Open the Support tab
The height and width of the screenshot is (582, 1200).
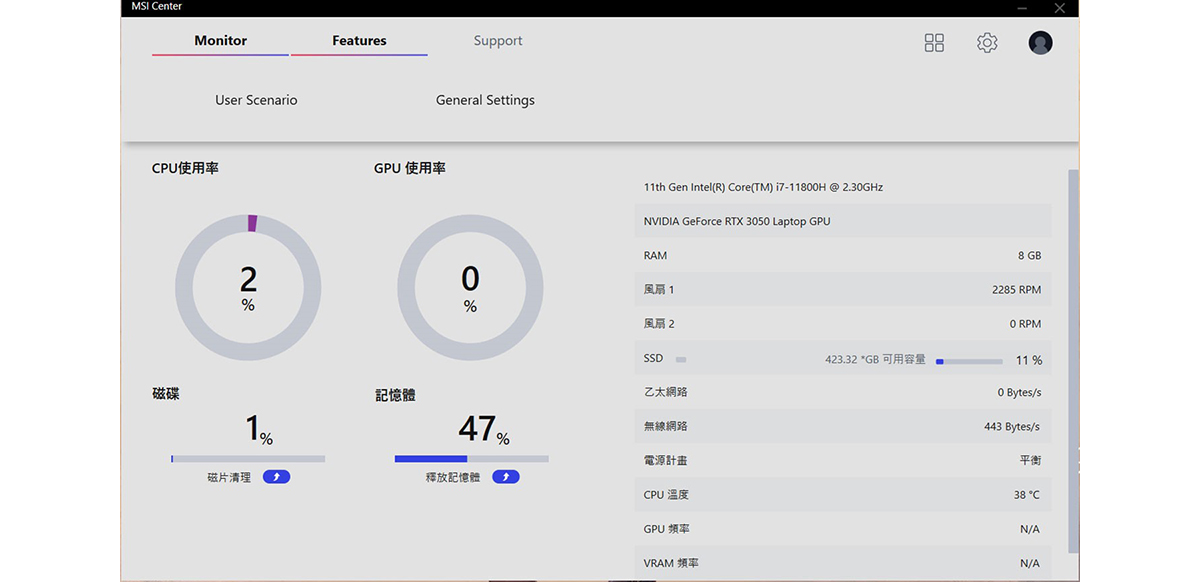(x=498, y=41)
